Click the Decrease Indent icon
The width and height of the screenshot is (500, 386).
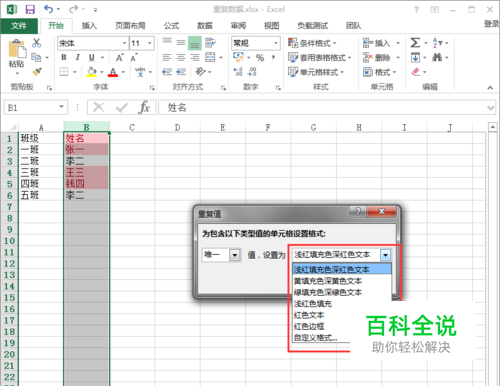[x=167, y=72]
